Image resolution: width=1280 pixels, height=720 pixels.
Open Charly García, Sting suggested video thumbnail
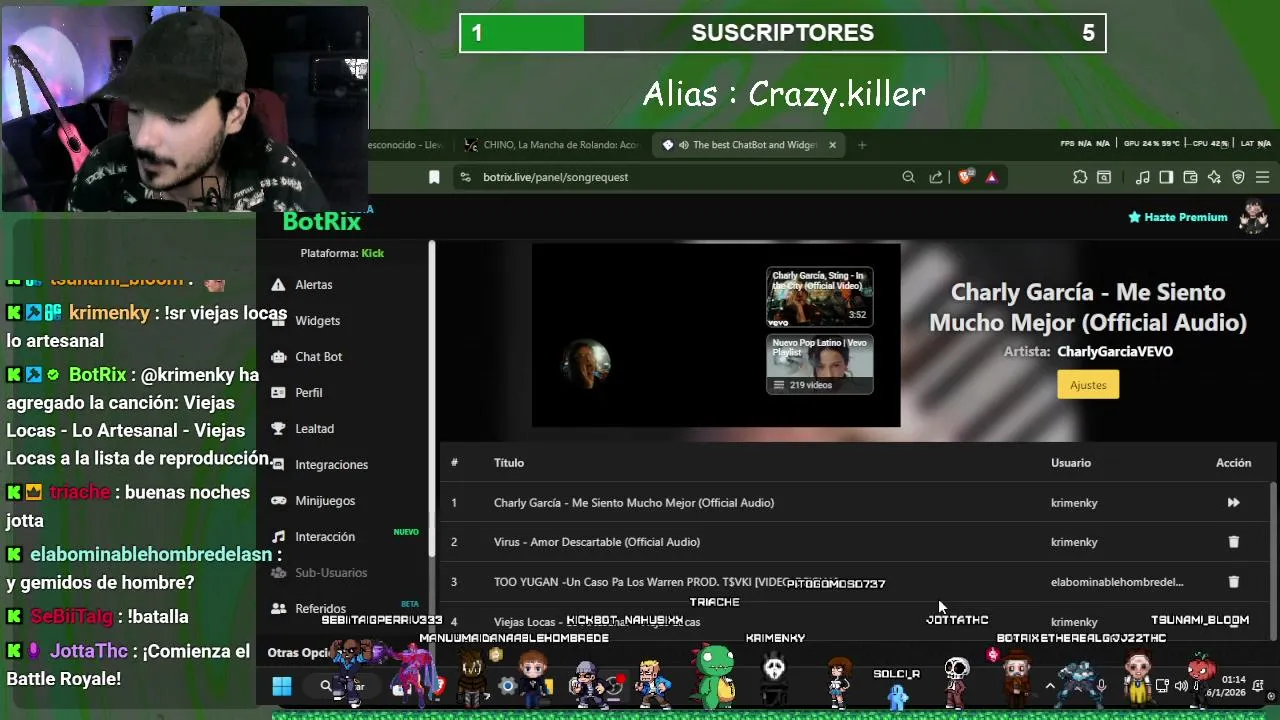820,297
